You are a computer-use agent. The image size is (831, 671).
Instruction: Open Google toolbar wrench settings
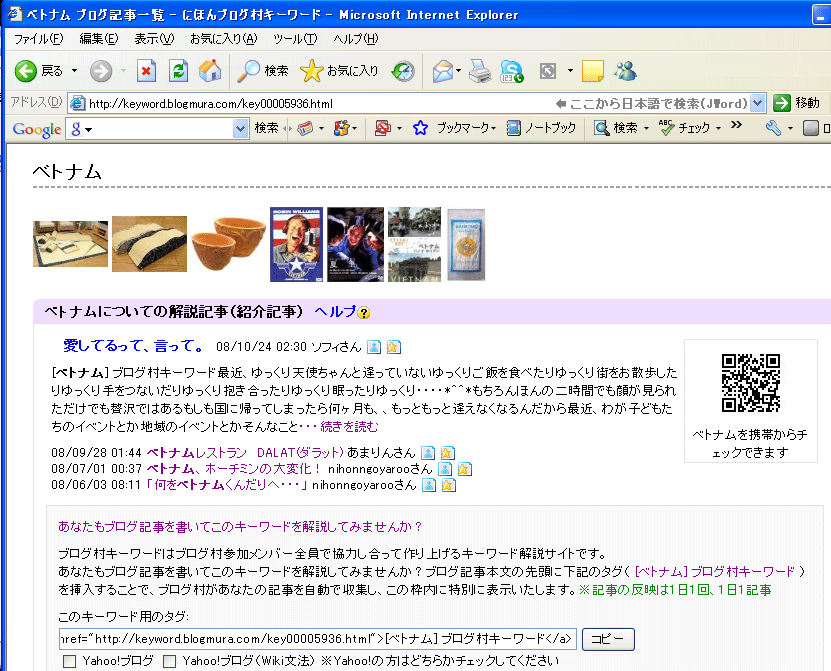point(773,128)
